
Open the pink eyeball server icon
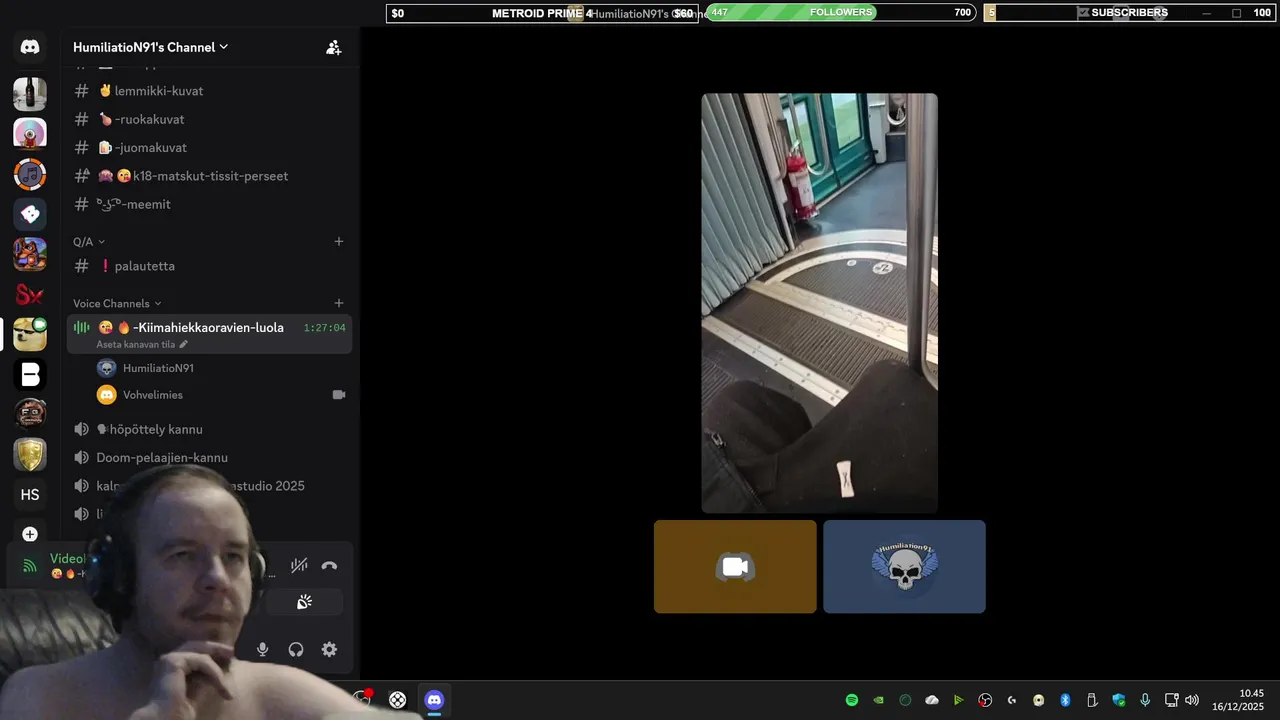[30, 134]
